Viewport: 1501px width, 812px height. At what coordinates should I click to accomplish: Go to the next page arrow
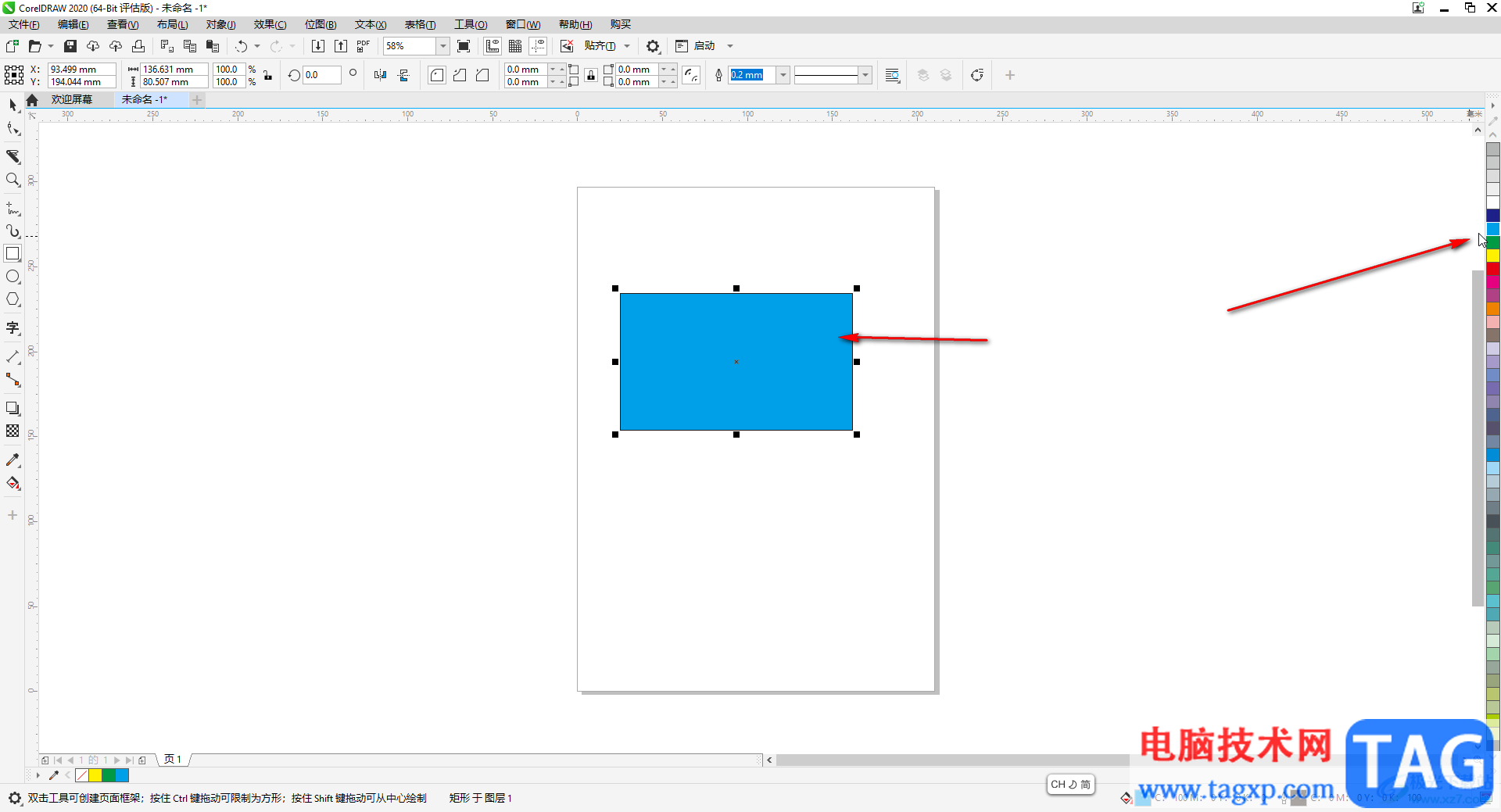(x=117, y=760)
